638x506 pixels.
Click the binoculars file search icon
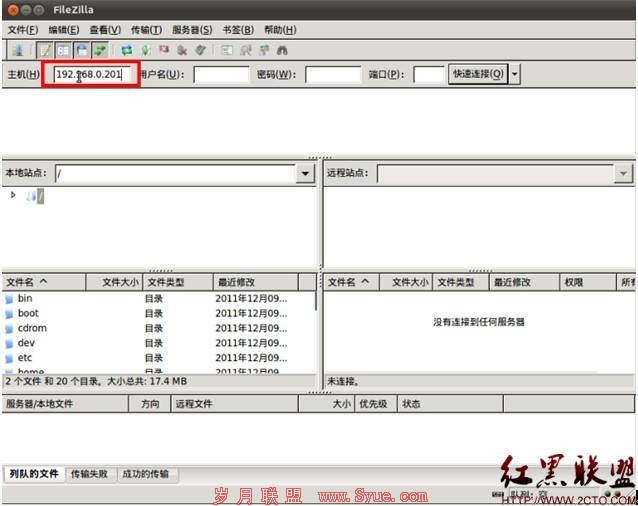[282, 50]
